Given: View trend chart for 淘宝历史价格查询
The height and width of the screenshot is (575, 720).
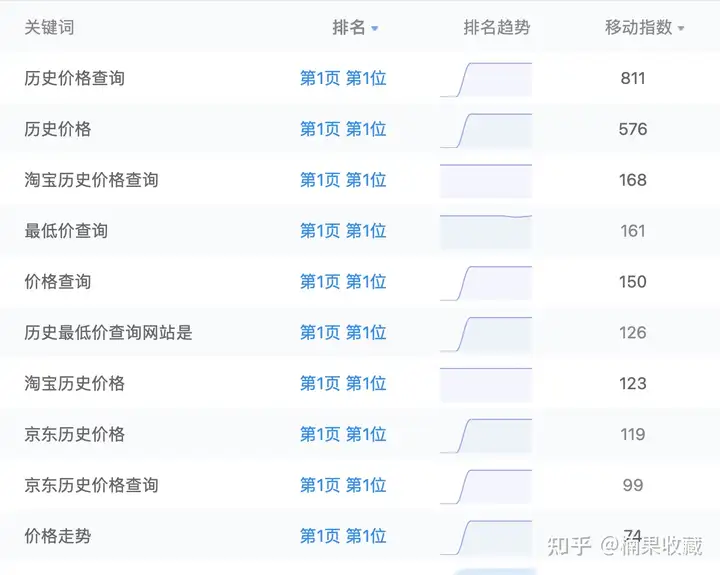Looking at the screenshot, I should (x=486, y=181).
